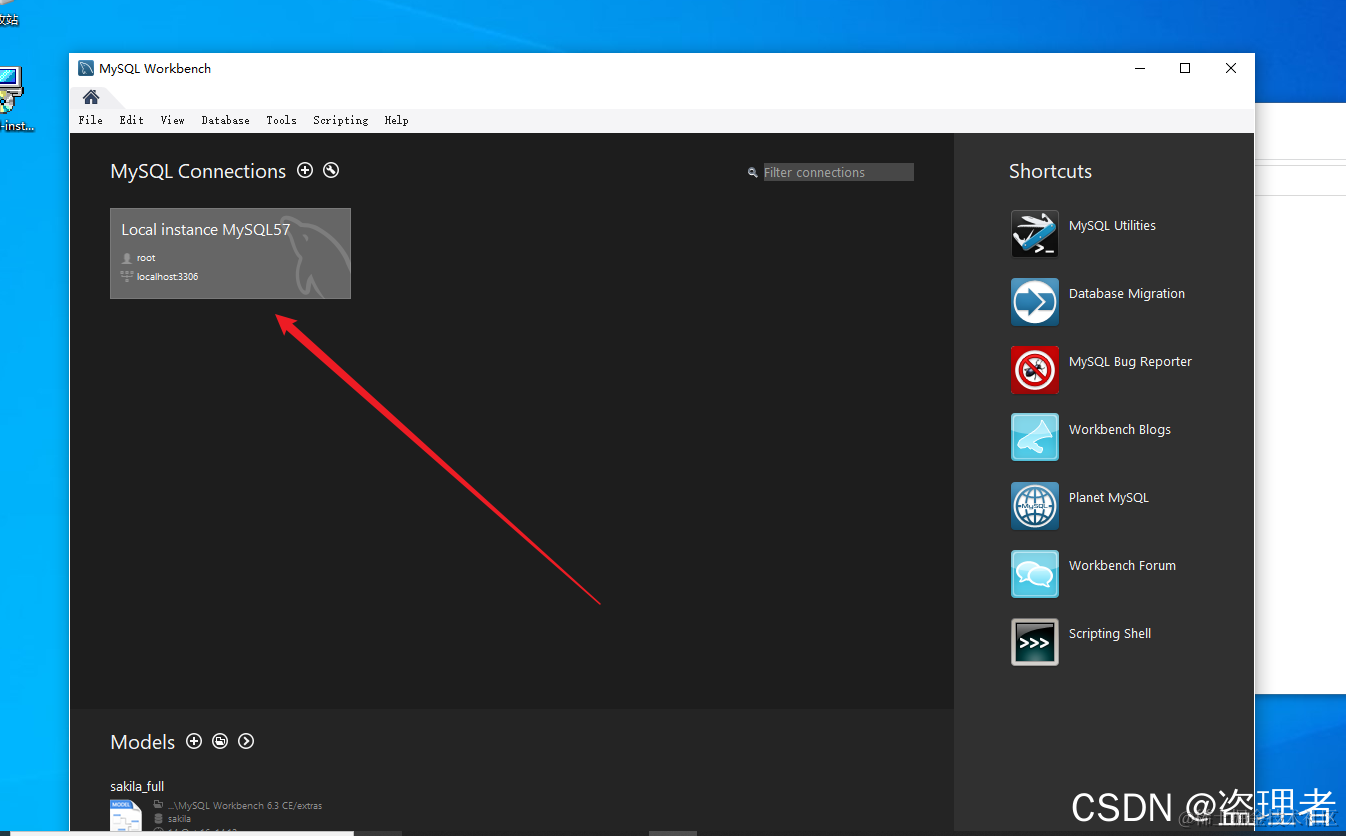Viewport: 1346px width, 836px height.
Task: Open an existing model file icon
Action: (x=220, y=741)
